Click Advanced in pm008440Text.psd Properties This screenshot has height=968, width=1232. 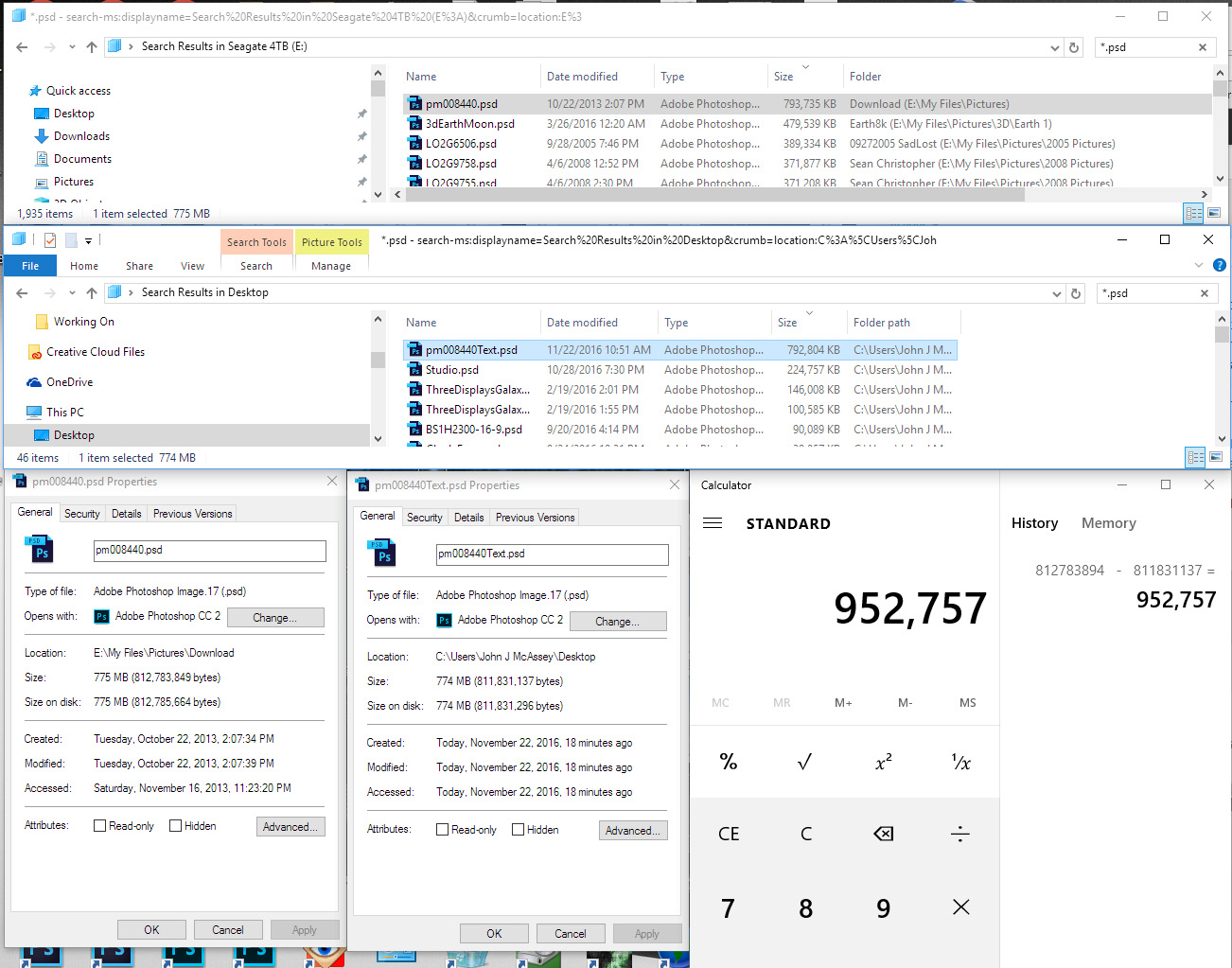633,831
